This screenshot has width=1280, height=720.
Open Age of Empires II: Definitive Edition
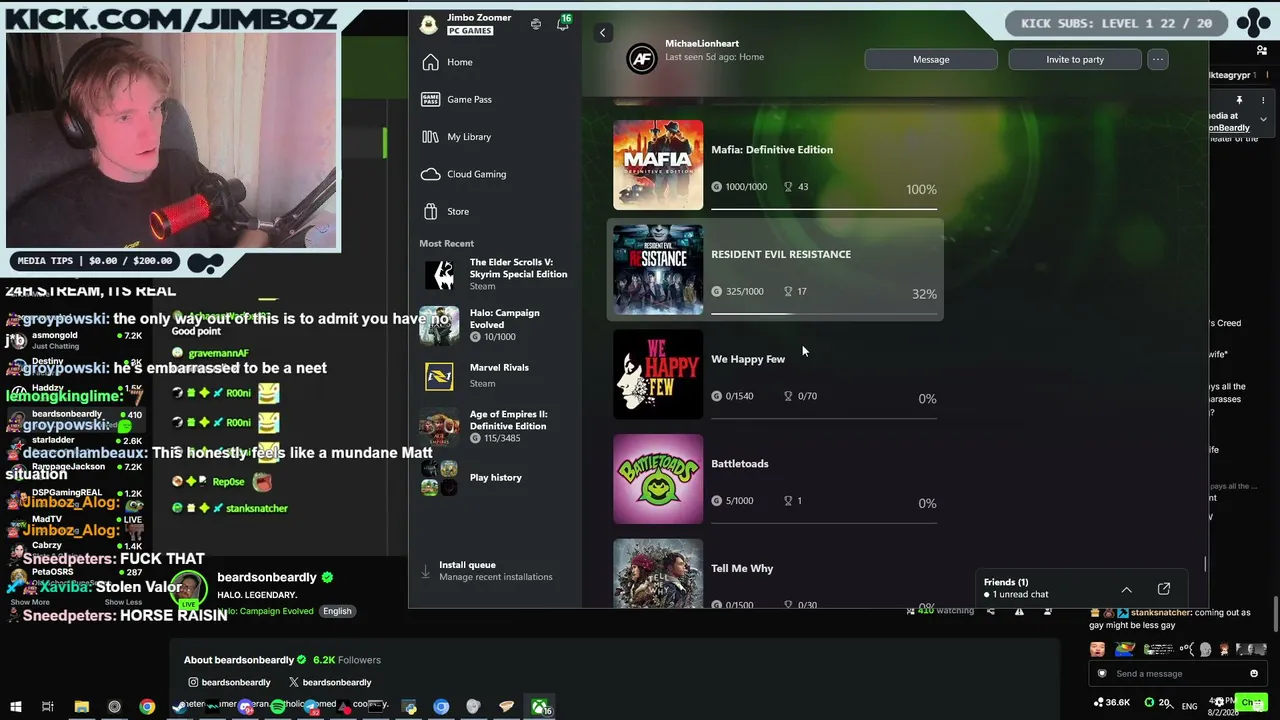[494, 426]
